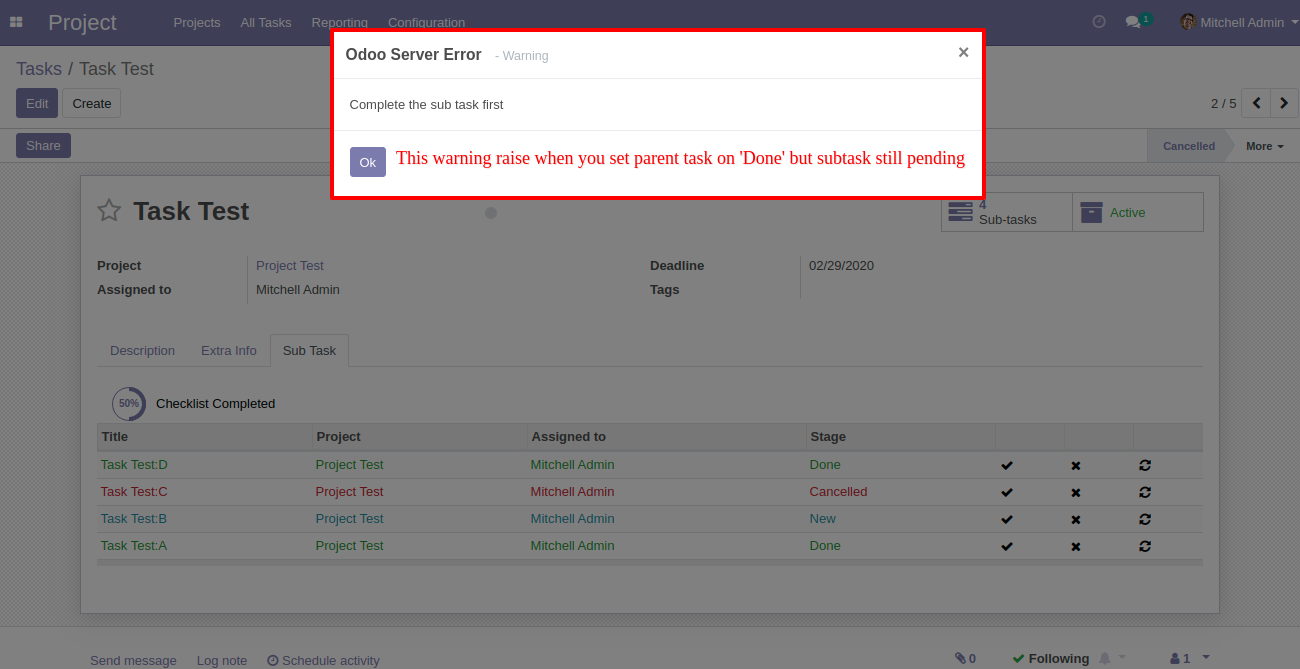Click Send message in chatter
Viewport: 1300px width, 669px height.
[x=133, y=660]
